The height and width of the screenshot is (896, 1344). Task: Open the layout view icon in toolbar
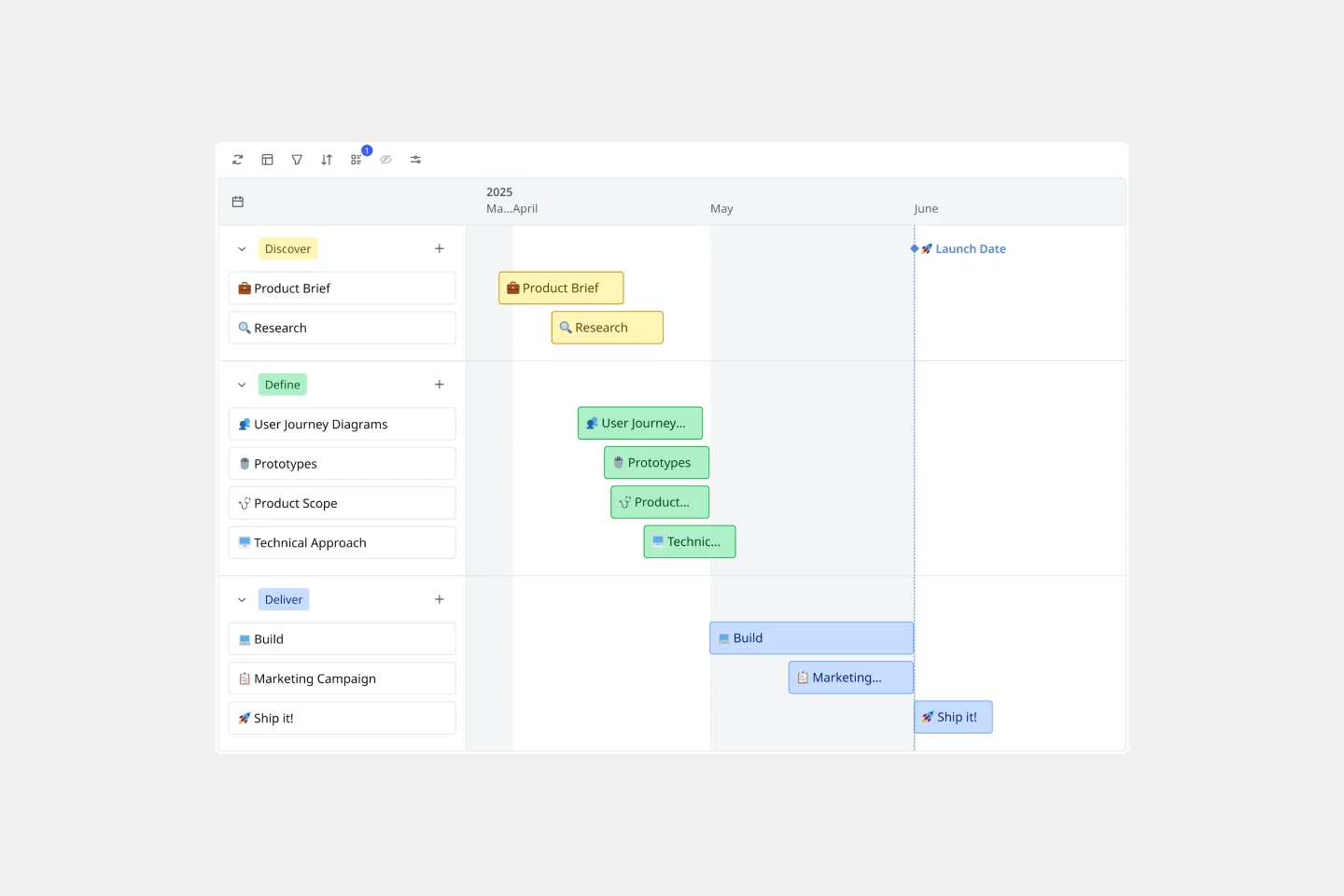[x=267, y=160]
